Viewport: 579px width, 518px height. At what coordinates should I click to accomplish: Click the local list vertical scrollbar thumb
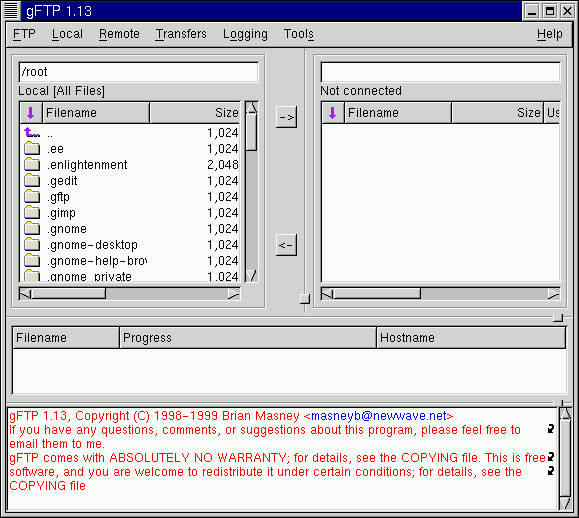click(252, 132)
